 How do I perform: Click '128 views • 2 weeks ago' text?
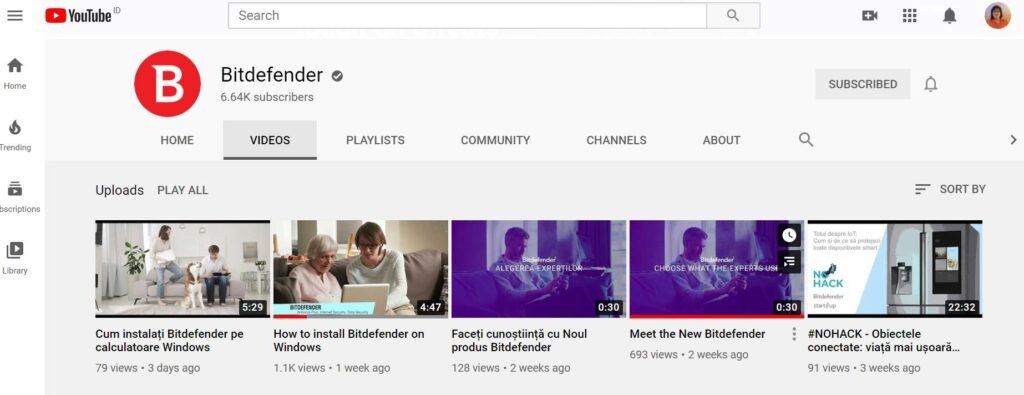(511, 368)
